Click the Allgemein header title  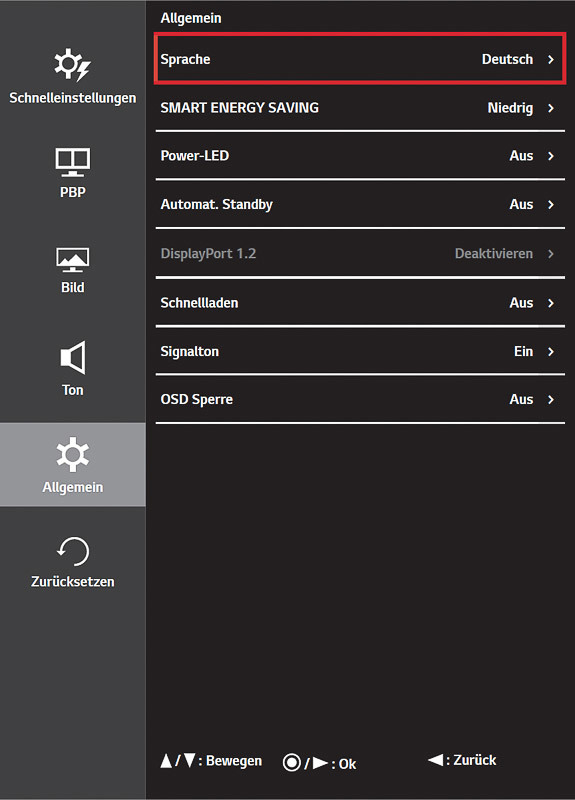pos(191,18)
